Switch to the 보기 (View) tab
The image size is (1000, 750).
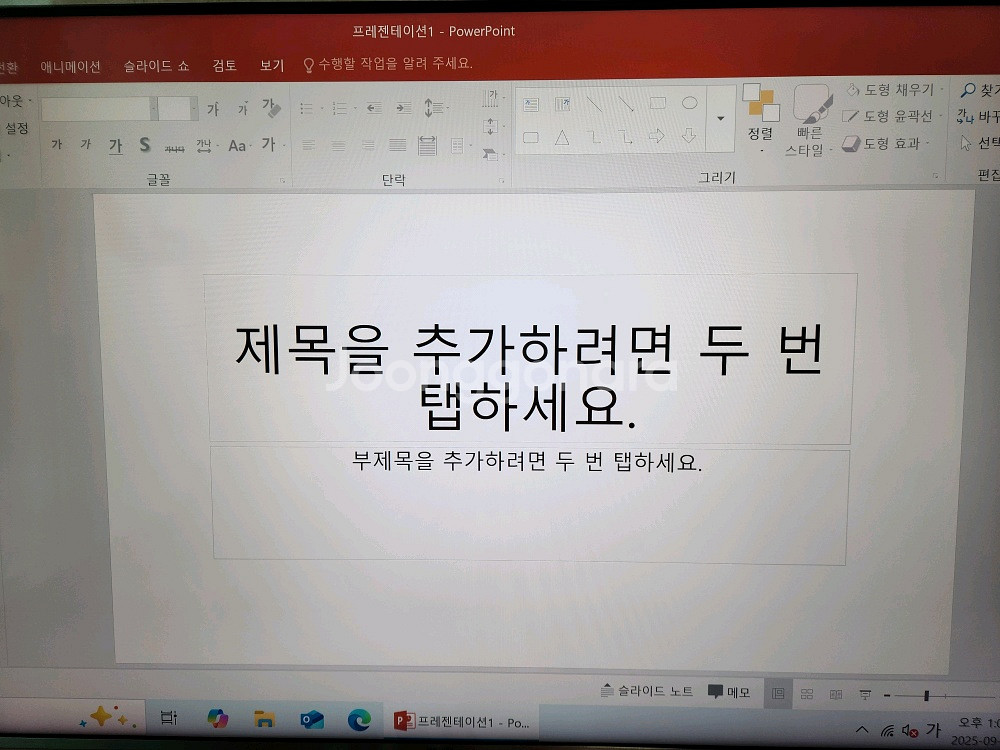click(270, 65)
